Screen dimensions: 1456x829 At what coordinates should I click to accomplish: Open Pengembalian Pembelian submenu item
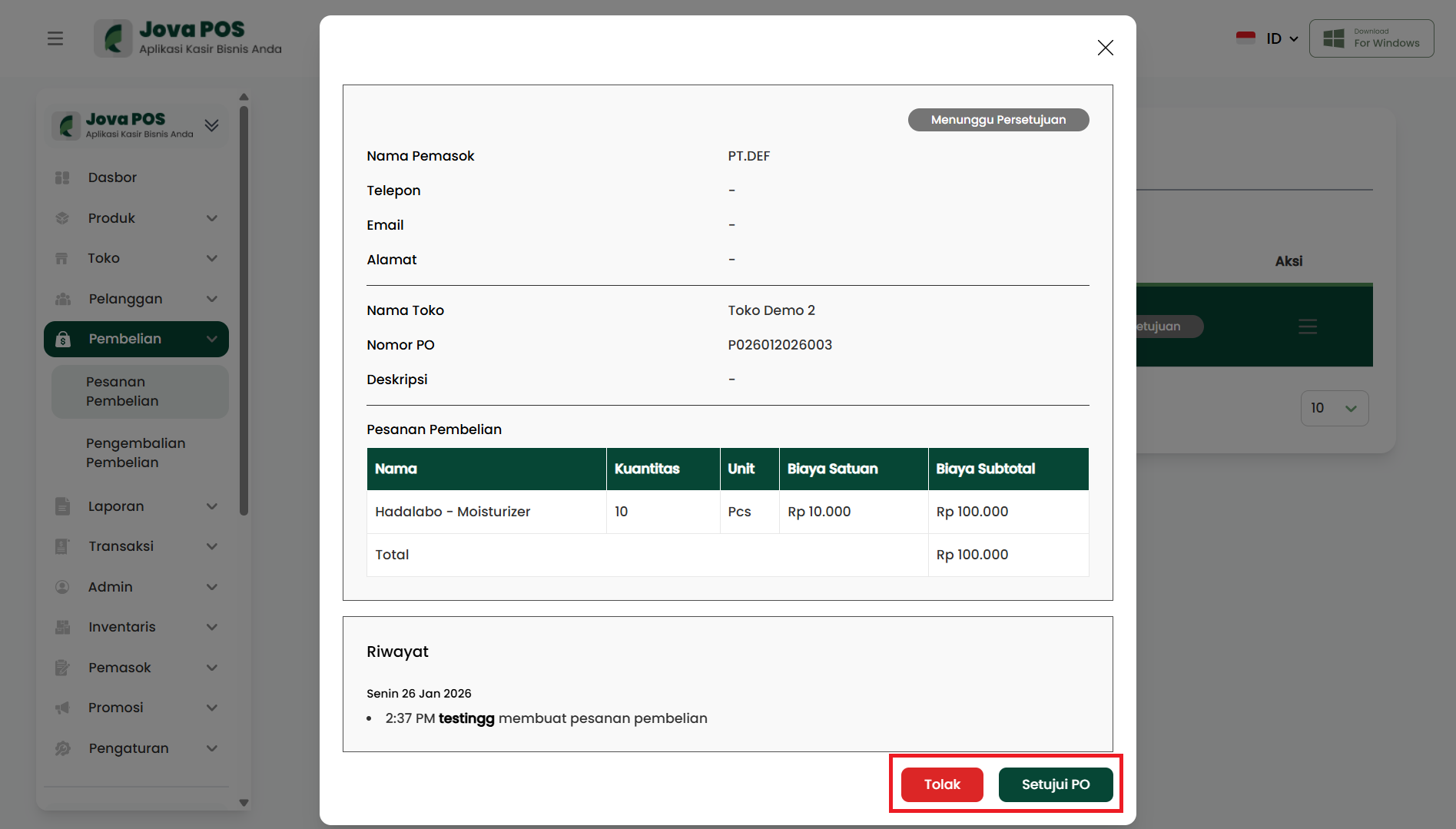pyautogui.click(x=136, y=453)
